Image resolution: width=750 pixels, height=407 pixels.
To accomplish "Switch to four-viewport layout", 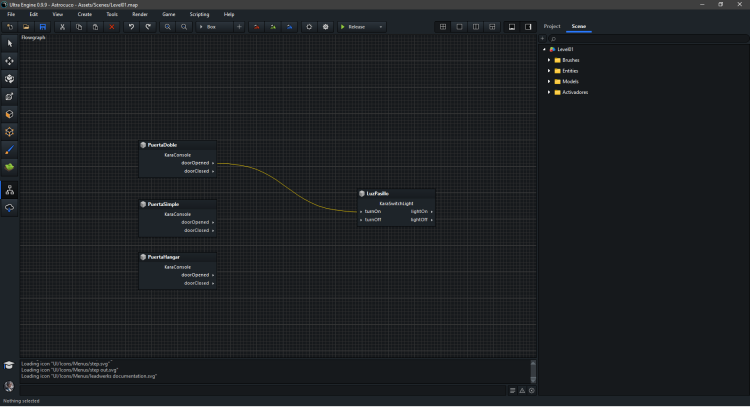I will click(x=443, y=27).
